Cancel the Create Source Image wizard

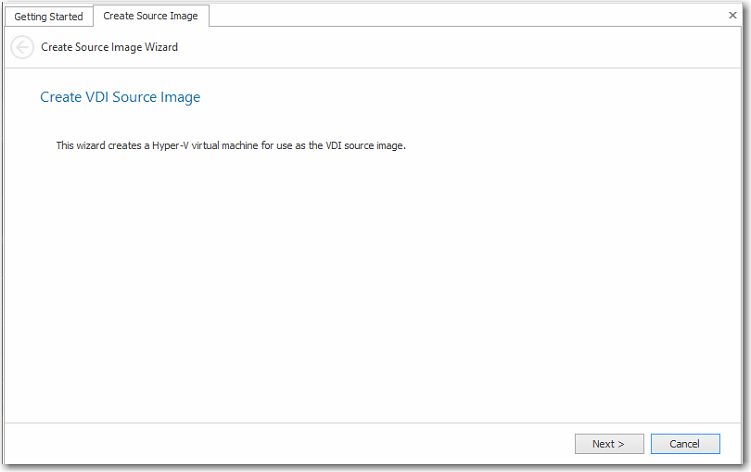685,444
